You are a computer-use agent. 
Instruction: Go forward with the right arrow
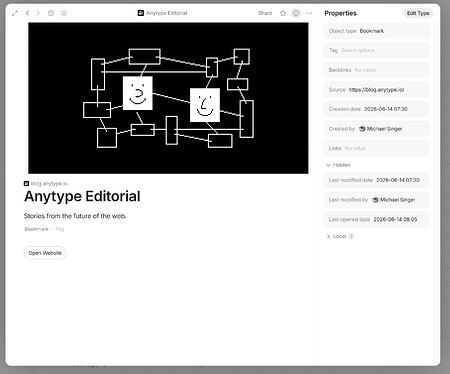38,13
